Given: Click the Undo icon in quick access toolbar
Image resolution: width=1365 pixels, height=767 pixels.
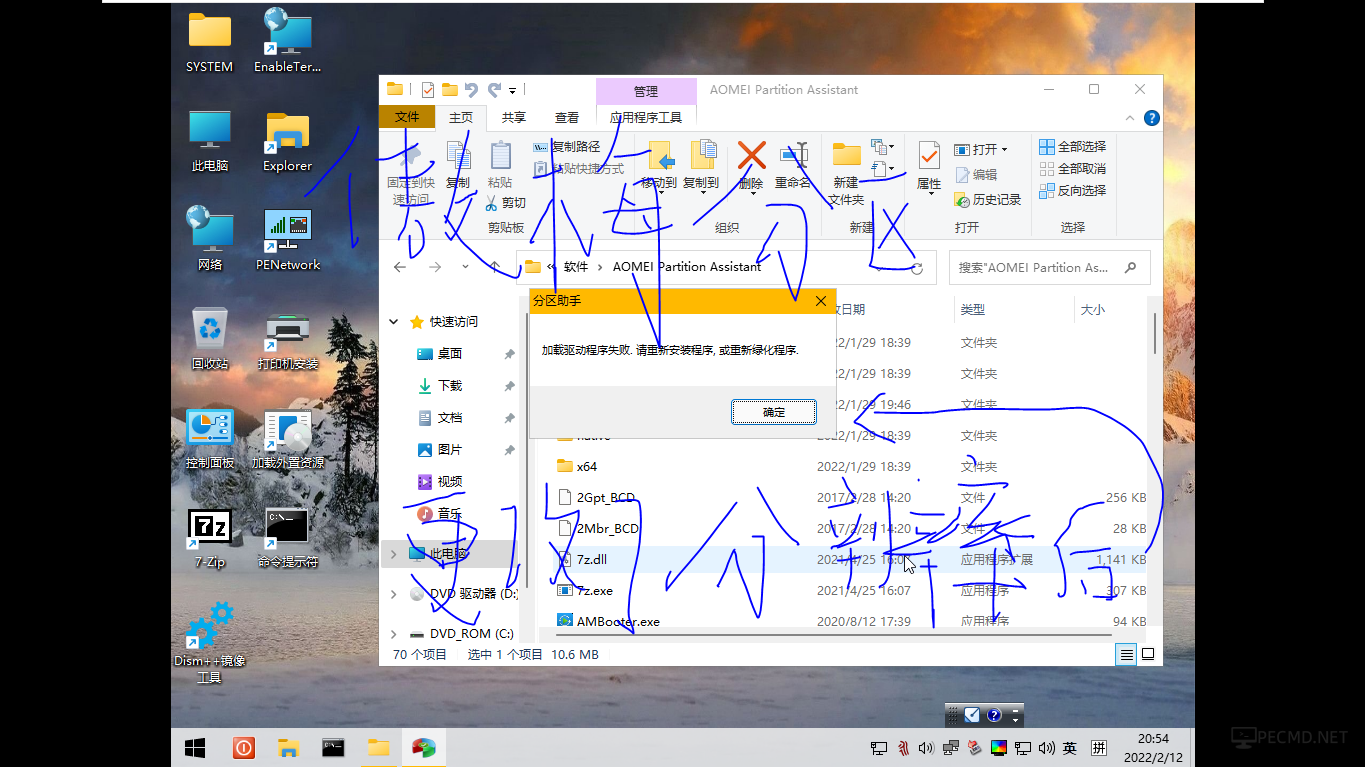Looking at the screenshot, I should [x=471, y=90].
